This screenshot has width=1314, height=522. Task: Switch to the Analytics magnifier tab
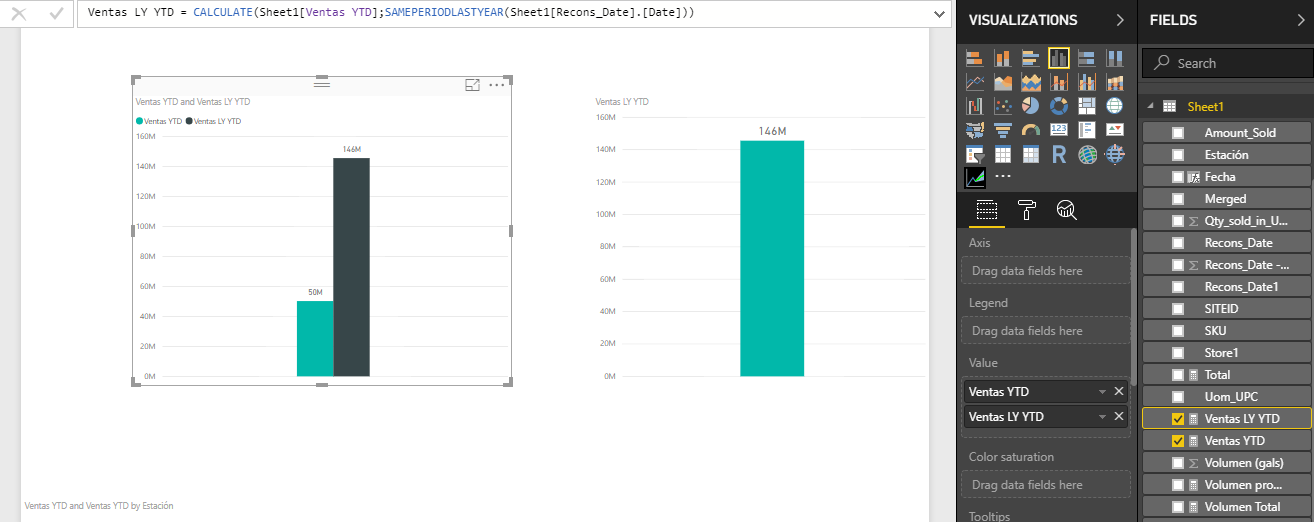[x=1067, y=209]
